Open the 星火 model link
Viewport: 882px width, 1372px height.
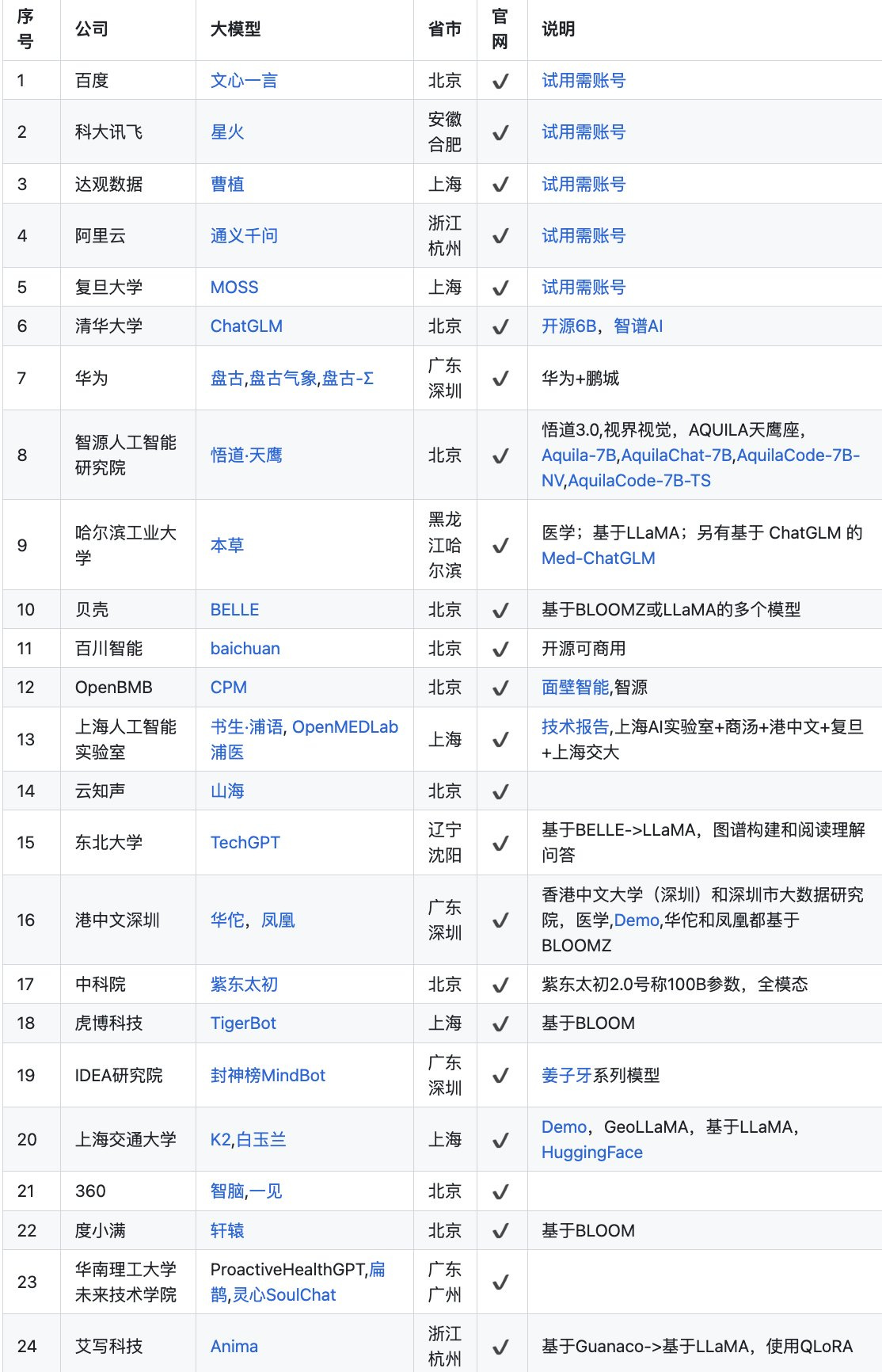coord(227,132)
